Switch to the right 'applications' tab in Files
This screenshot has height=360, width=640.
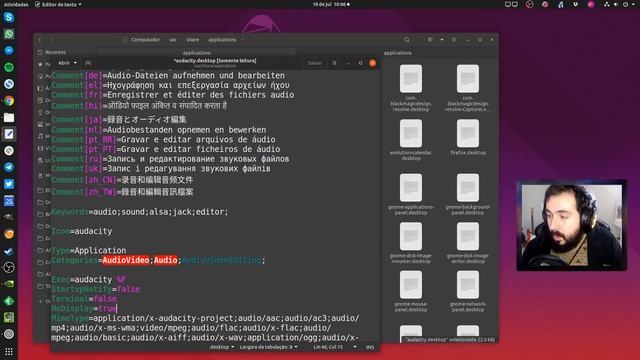pos(398,53)
